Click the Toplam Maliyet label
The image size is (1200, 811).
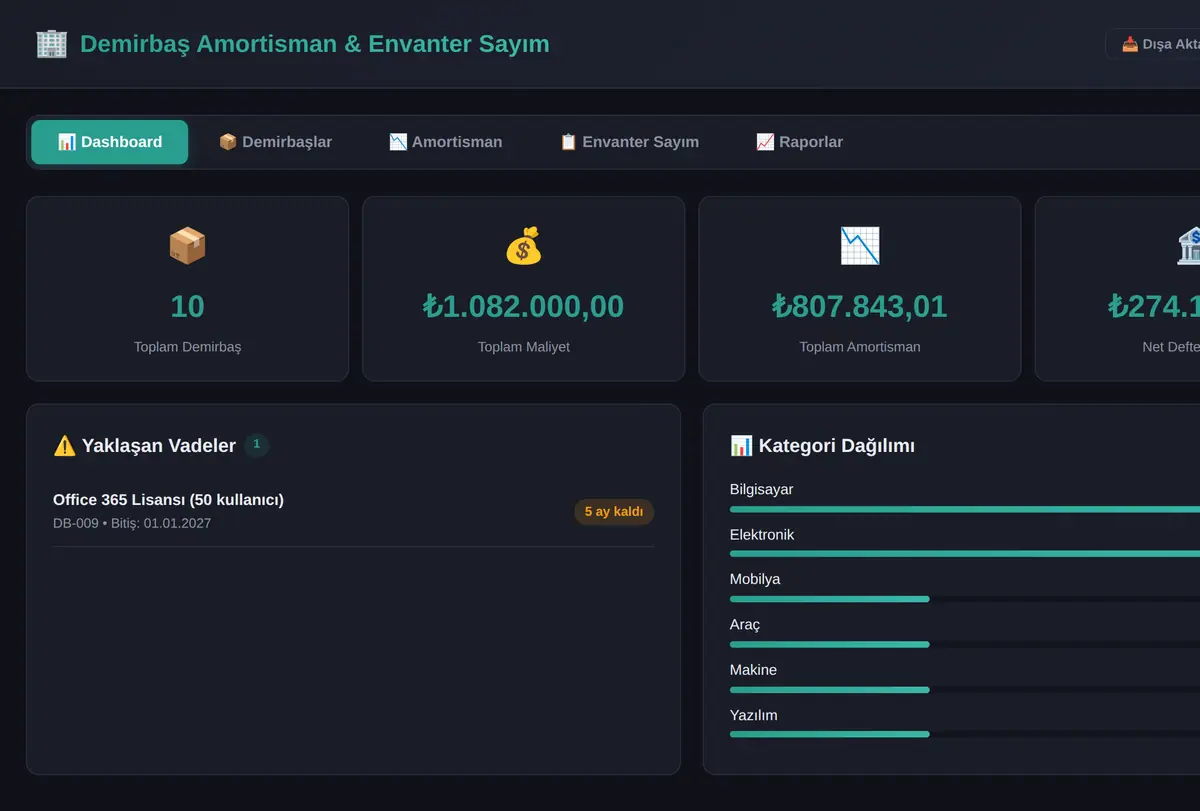tap(523, 347)
